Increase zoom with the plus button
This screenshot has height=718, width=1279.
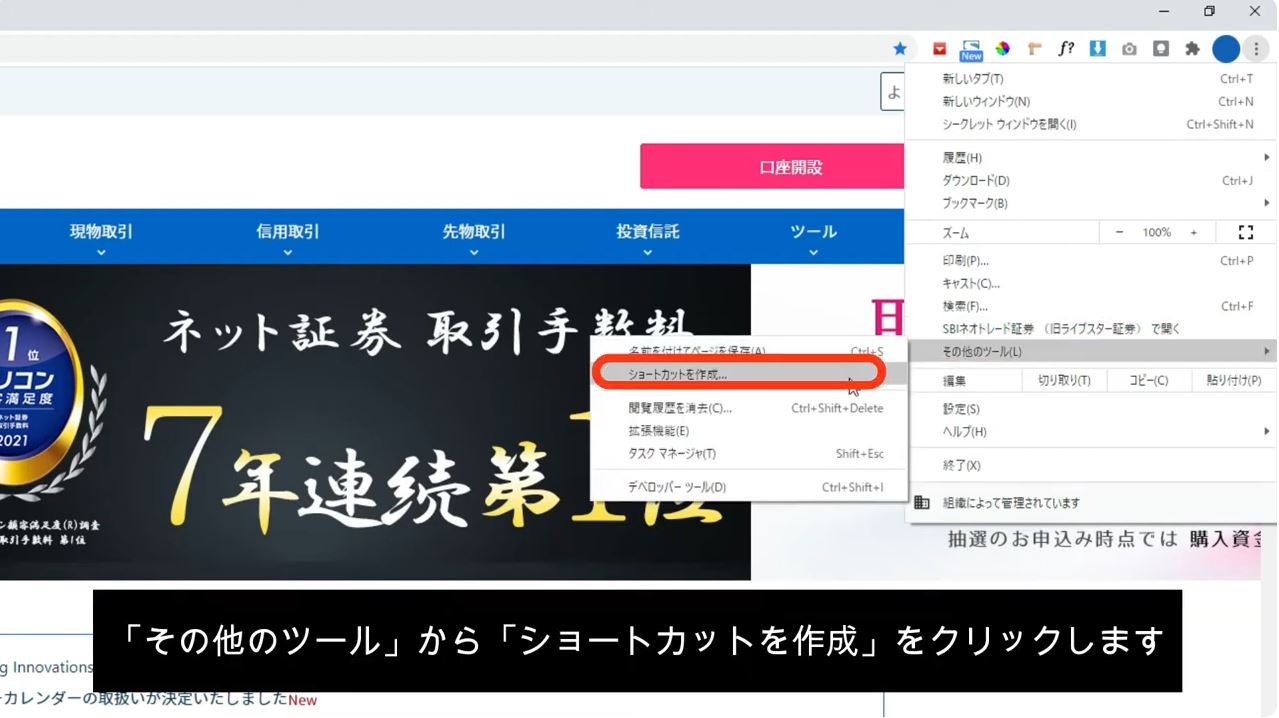tap(1194, 232)
